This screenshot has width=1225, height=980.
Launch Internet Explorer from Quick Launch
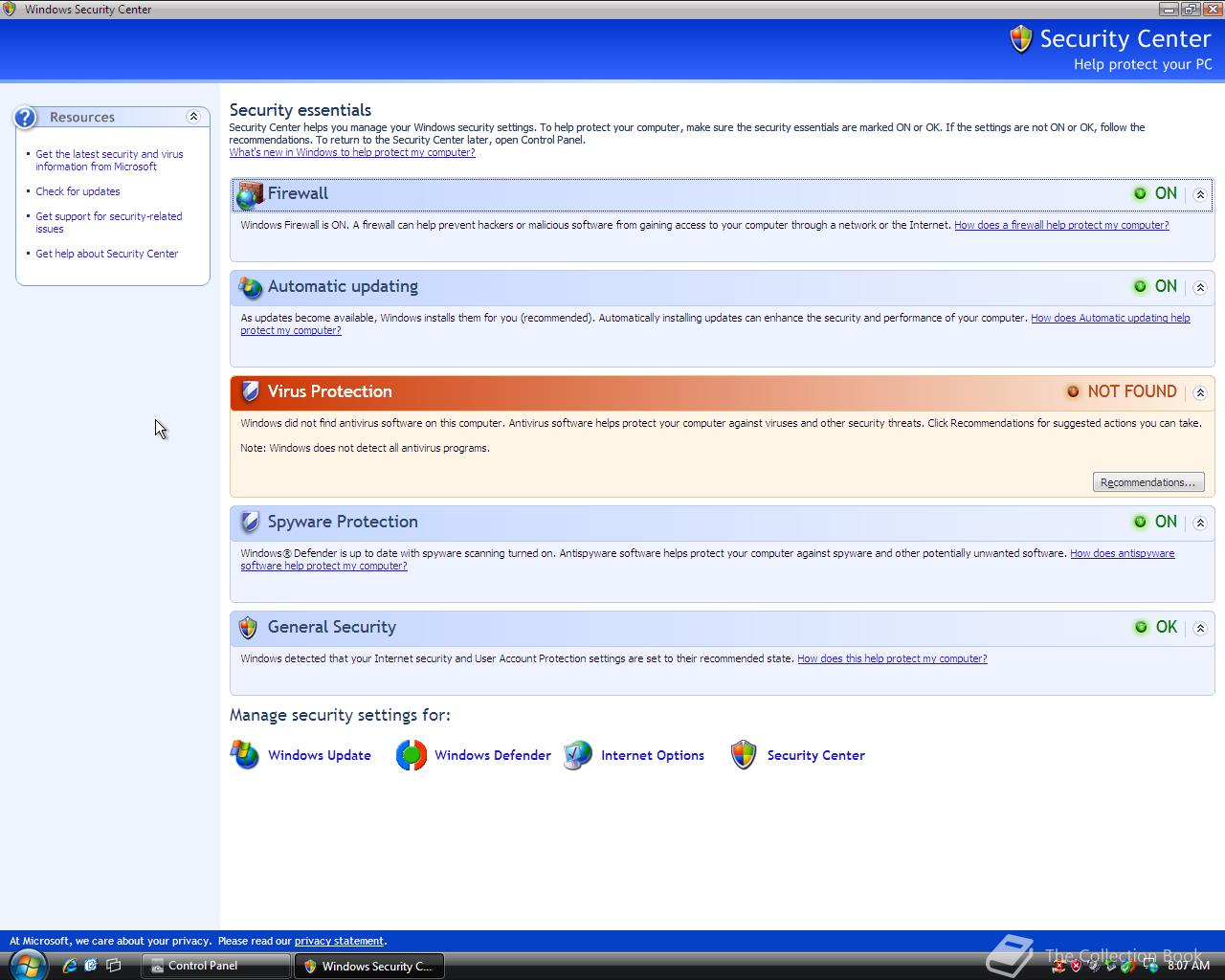tap(70, 966)
